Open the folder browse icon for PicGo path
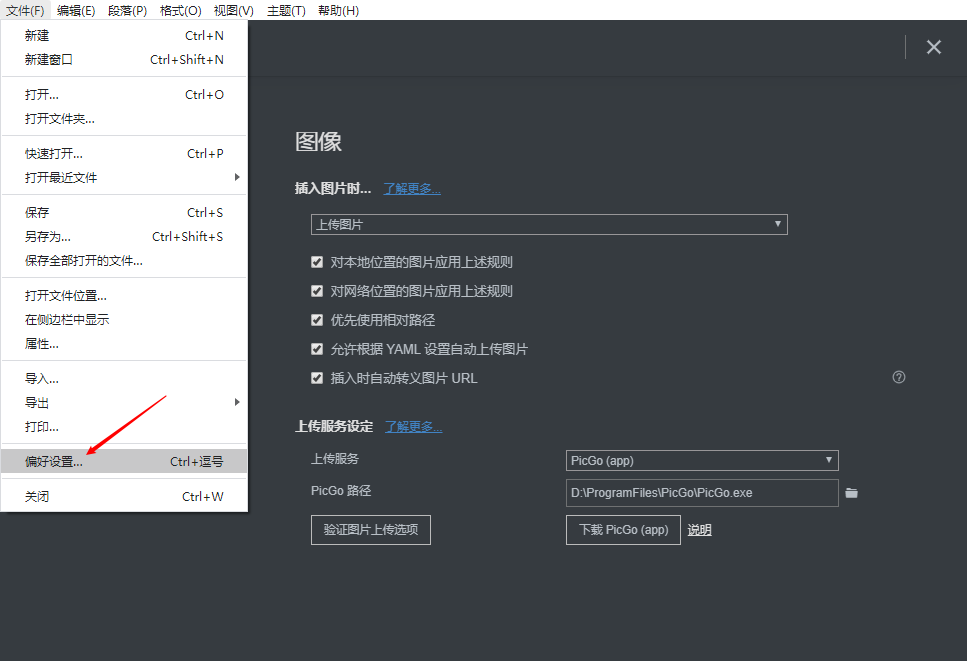The image size is (967, 661). [851, 493]
